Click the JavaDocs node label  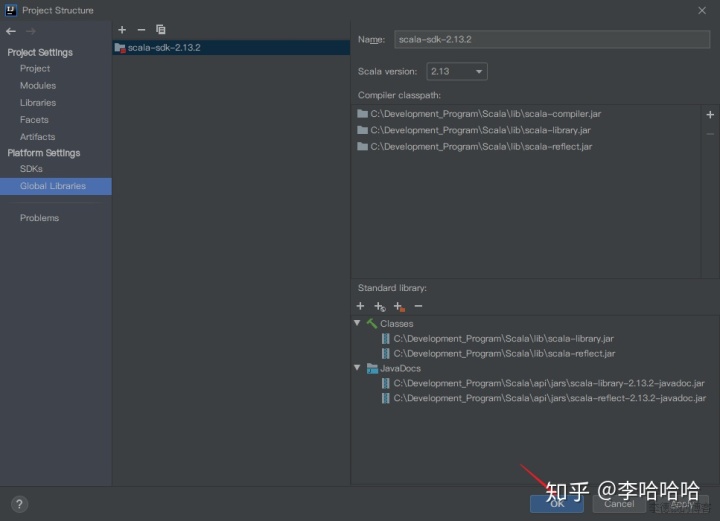click(x=400, y=369)
